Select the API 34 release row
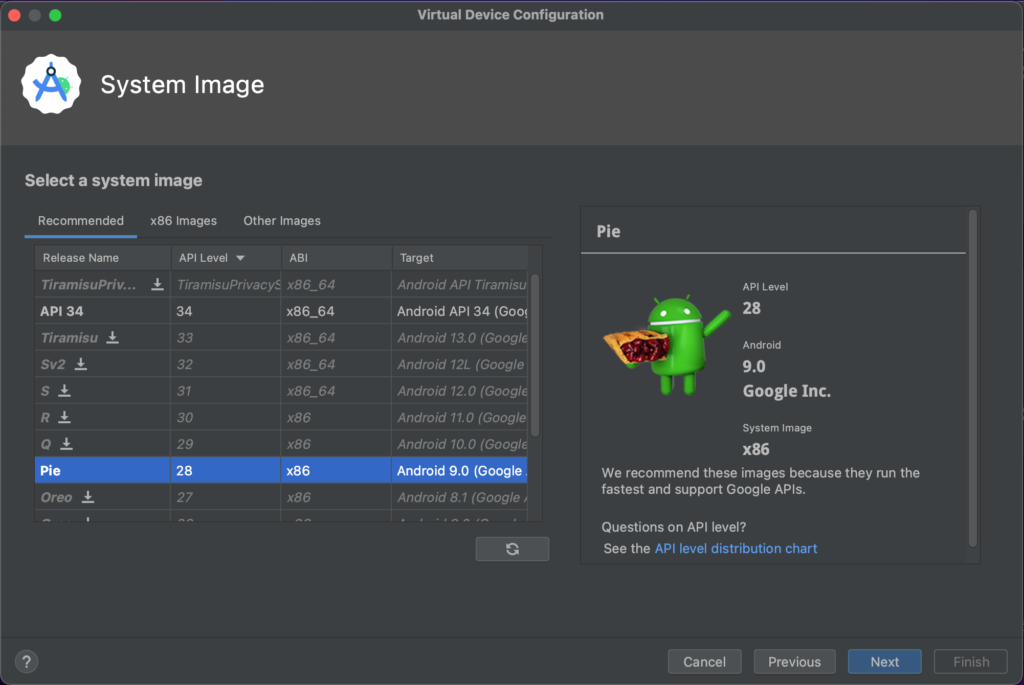The image size is (1024, 685). coord(281,311)
